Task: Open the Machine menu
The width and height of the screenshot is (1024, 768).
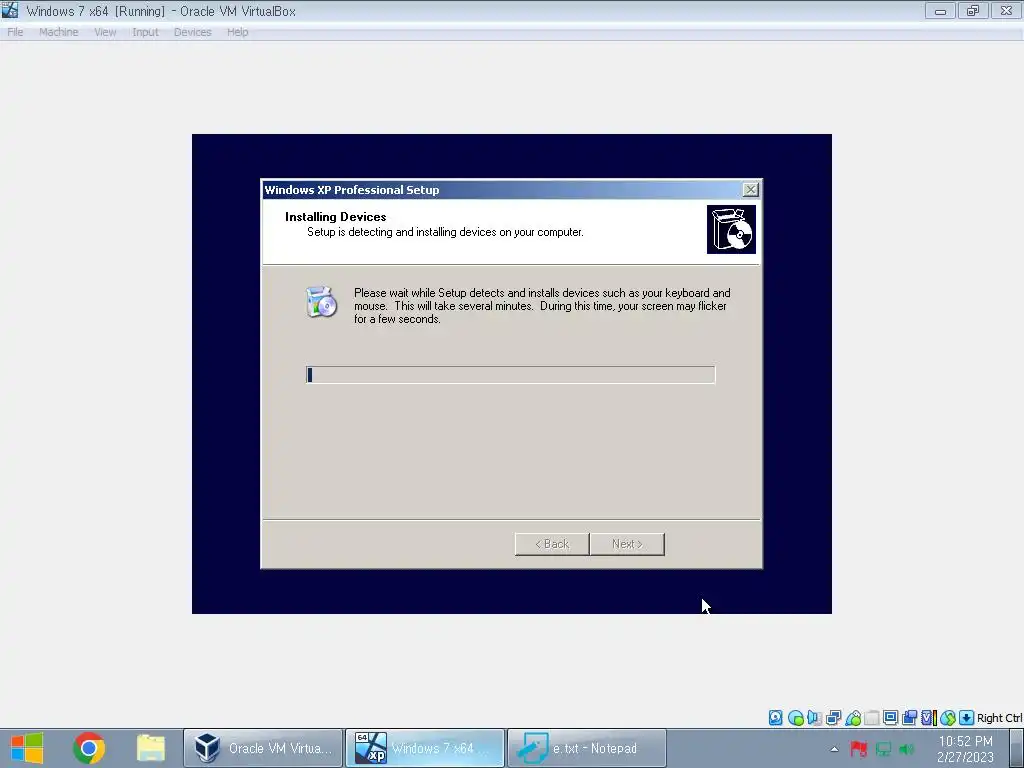Action: [58, 32]
